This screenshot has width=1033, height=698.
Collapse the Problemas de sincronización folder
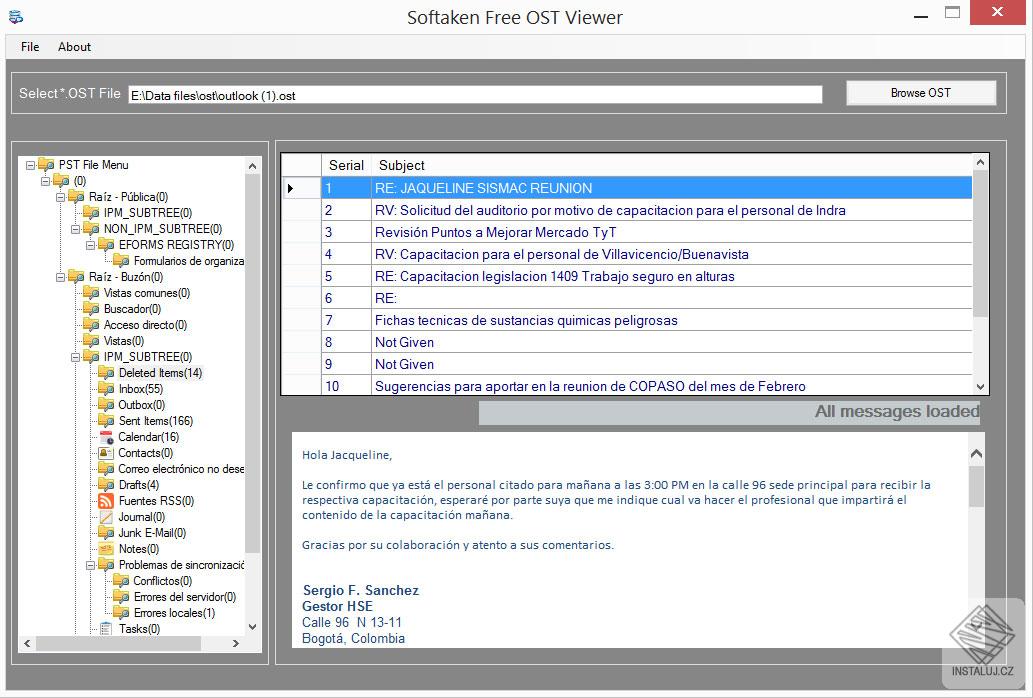coord(91,565)
